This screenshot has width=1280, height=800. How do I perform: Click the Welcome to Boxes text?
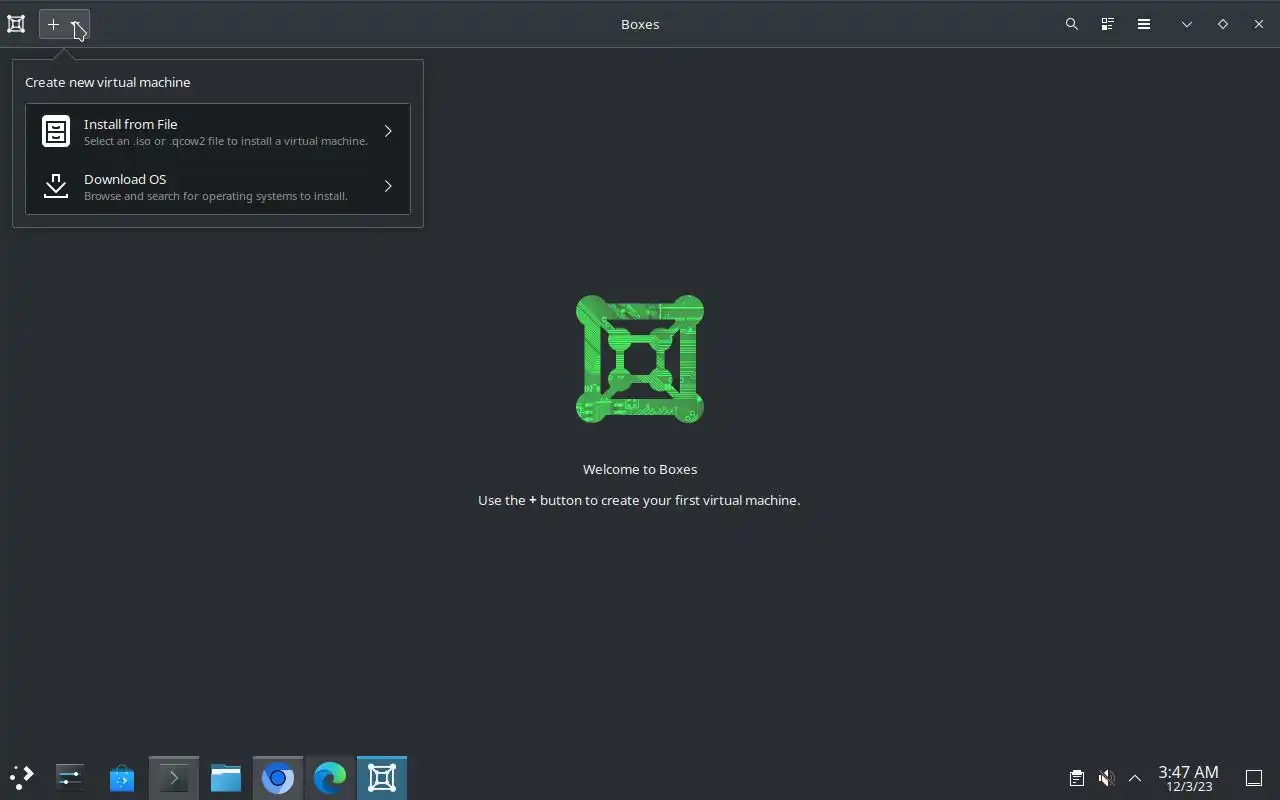(x=640, y=469)
